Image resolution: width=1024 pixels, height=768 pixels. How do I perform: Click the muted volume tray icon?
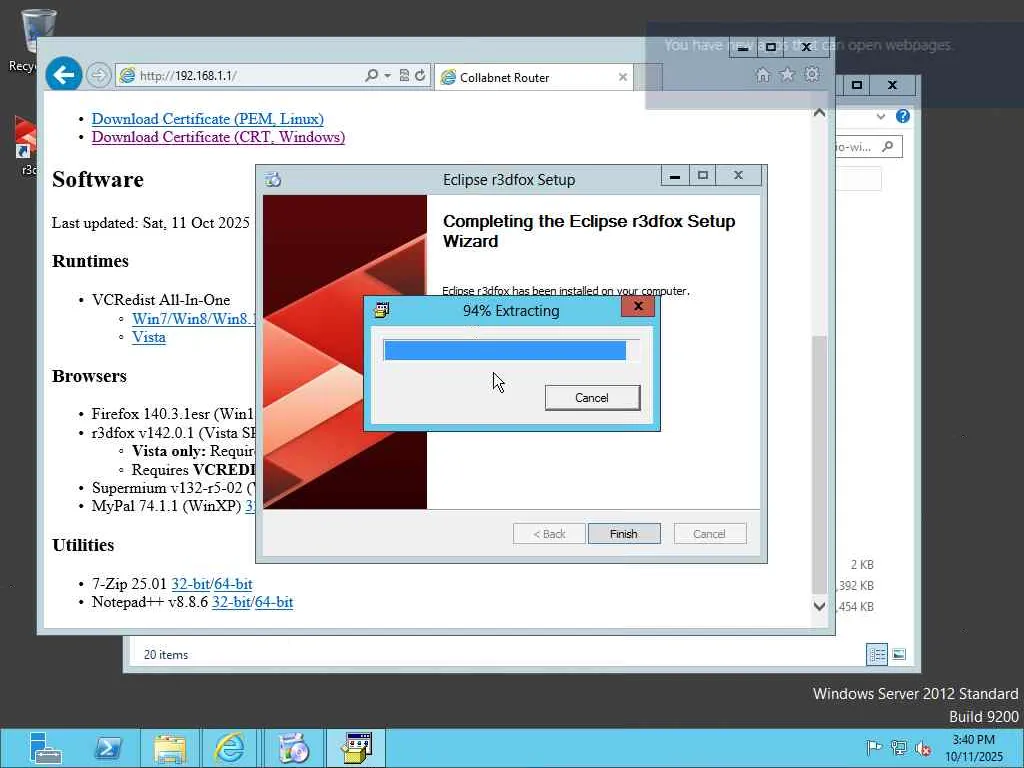pyautogui.click(x=923, y=748)
